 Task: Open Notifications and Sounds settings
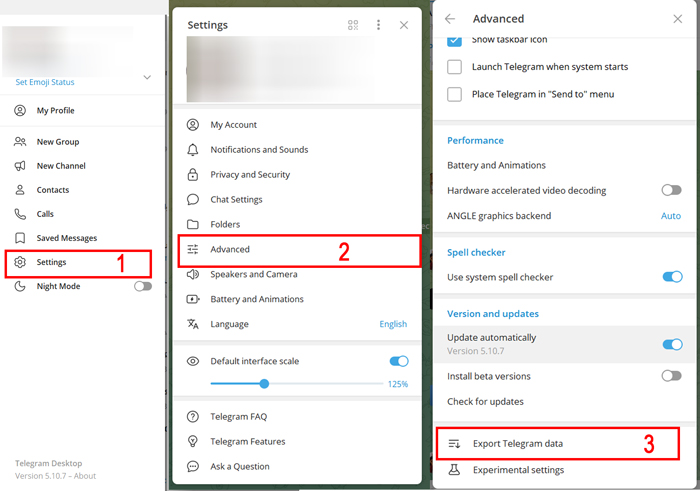click(x=297, y=150)
